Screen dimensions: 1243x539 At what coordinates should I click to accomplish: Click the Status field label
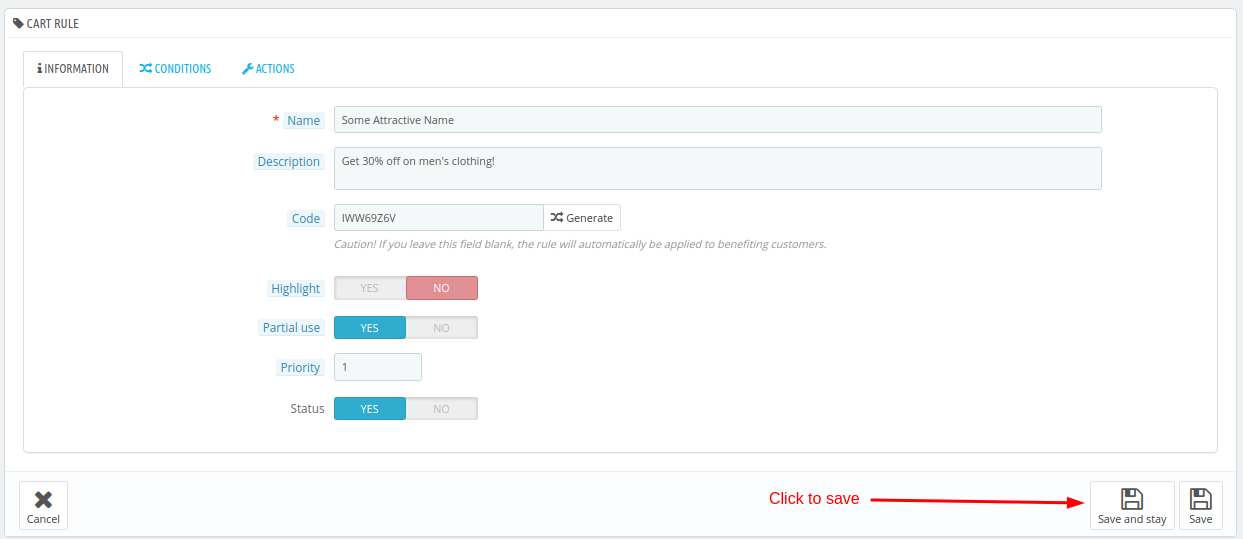tap(307, 409)
